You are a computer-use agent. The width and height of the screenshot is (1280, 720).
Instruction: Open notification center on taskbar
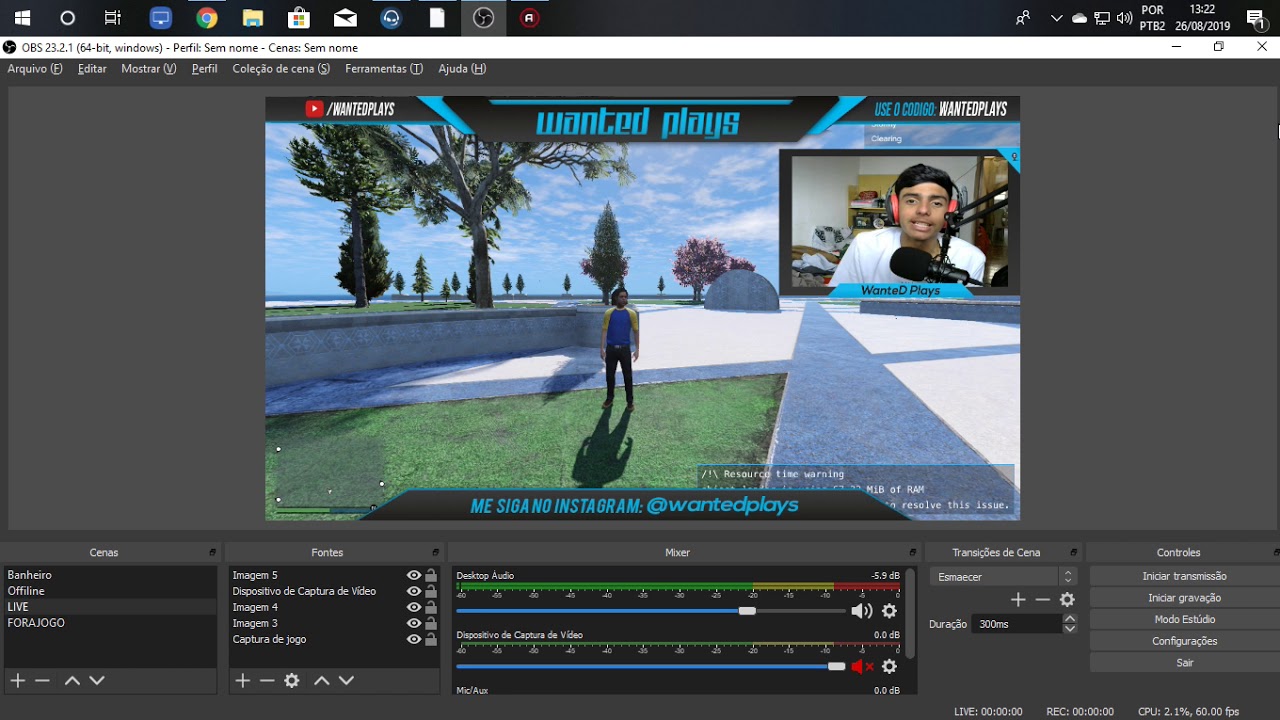(1256, 18)
